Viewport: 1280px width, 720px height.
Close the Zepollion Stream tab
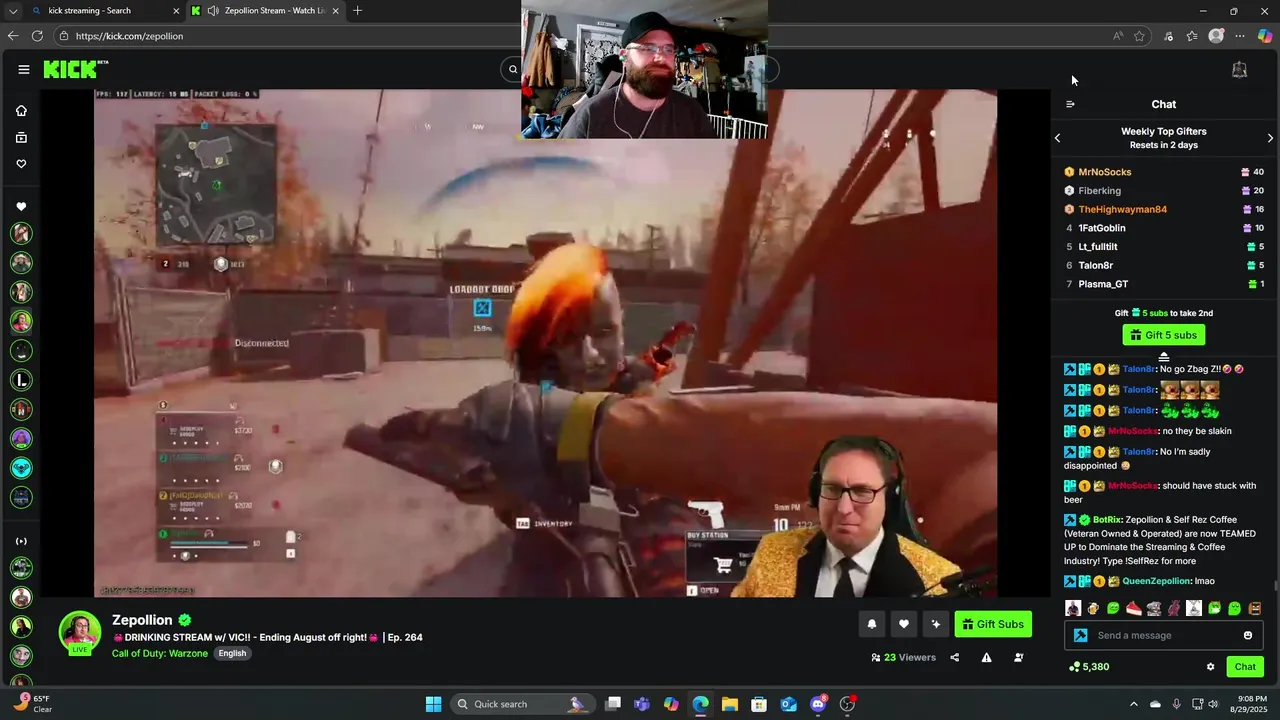pyautogui.click(x=335, y=11)
